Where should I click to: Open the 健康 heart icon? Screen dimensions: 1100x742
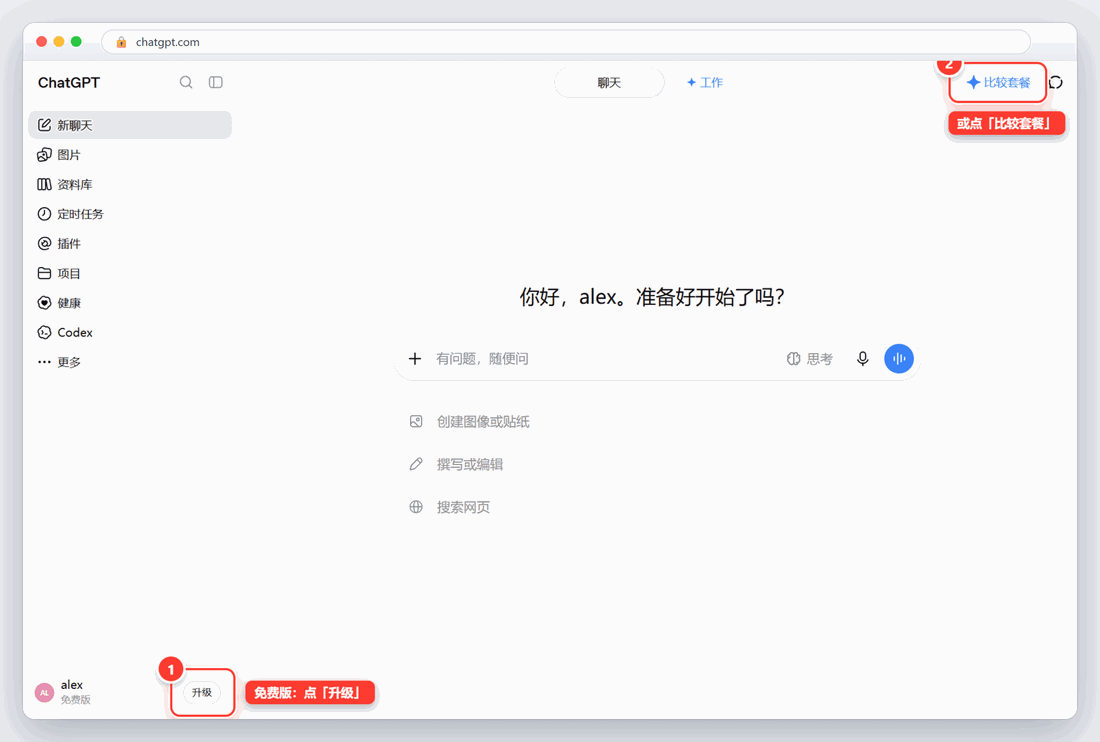(x=44, y=302)
